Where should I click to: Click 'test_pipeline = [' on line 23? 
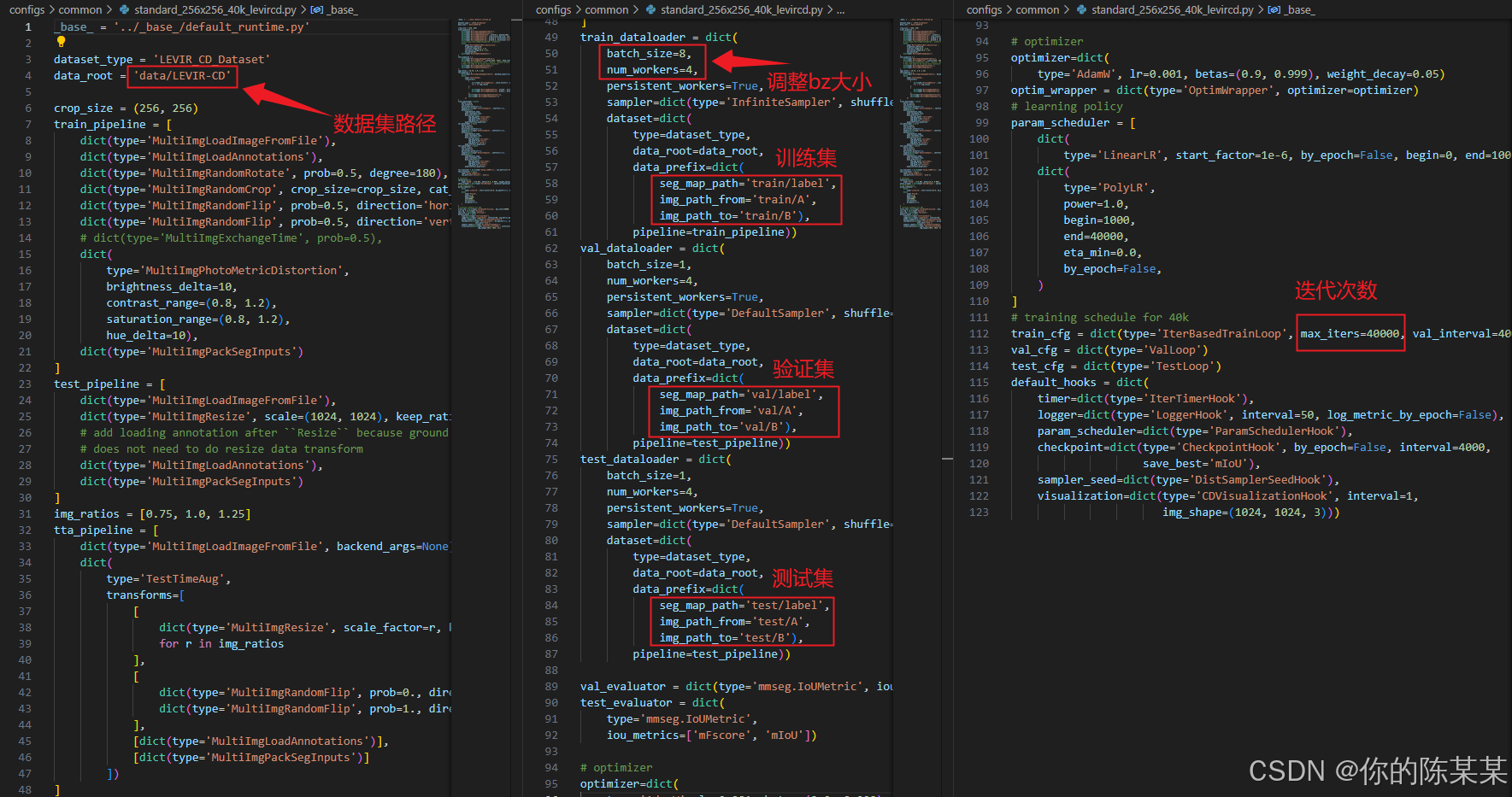pos(109,384)
